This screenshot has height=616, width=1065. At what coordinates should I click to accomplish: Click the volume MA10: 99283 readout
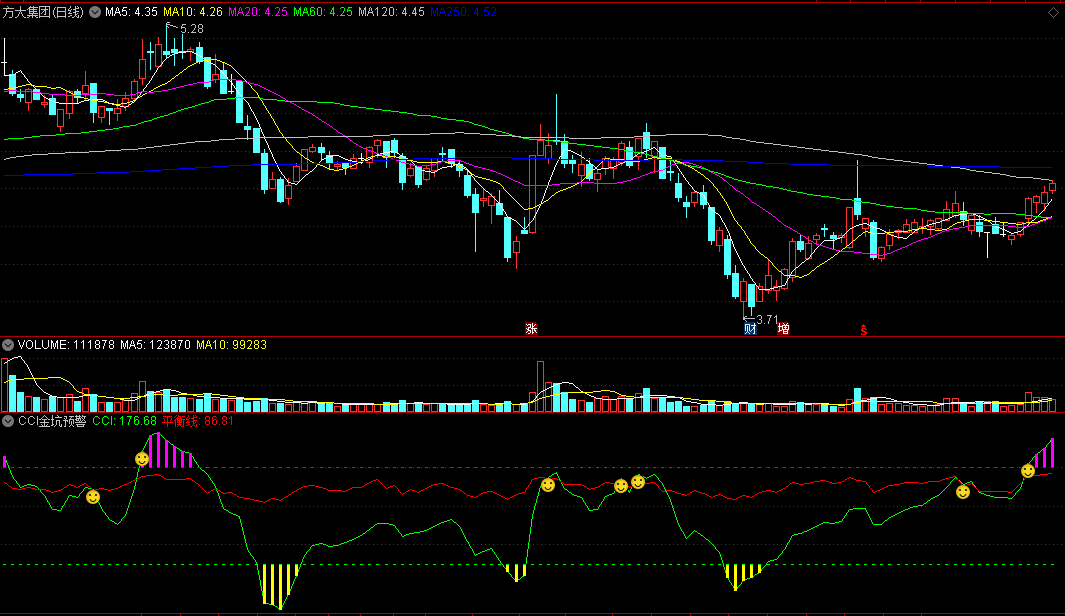(x=232, y=345)
